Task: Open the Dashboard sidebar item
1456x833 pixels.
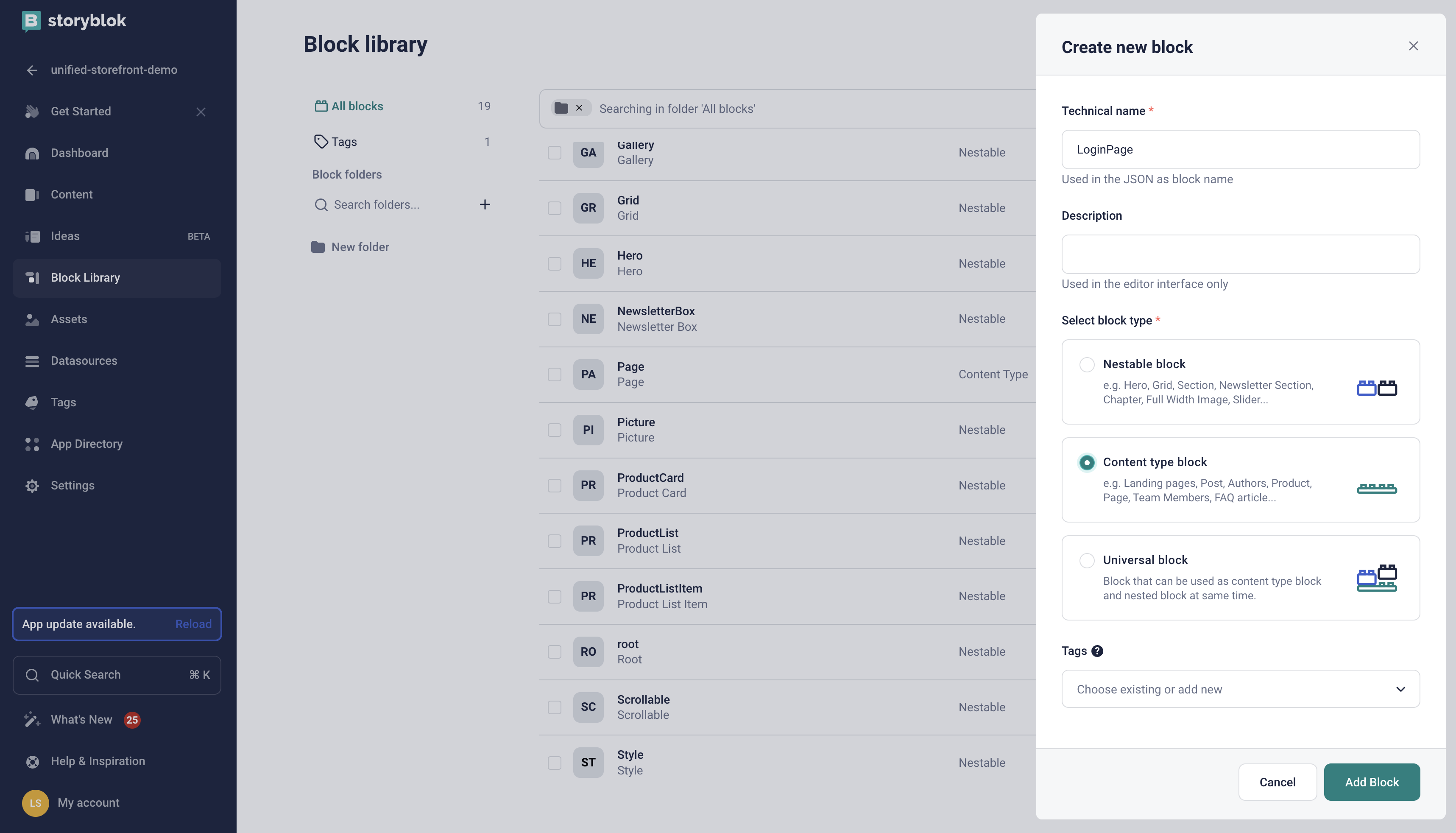Action: [117, 153]
